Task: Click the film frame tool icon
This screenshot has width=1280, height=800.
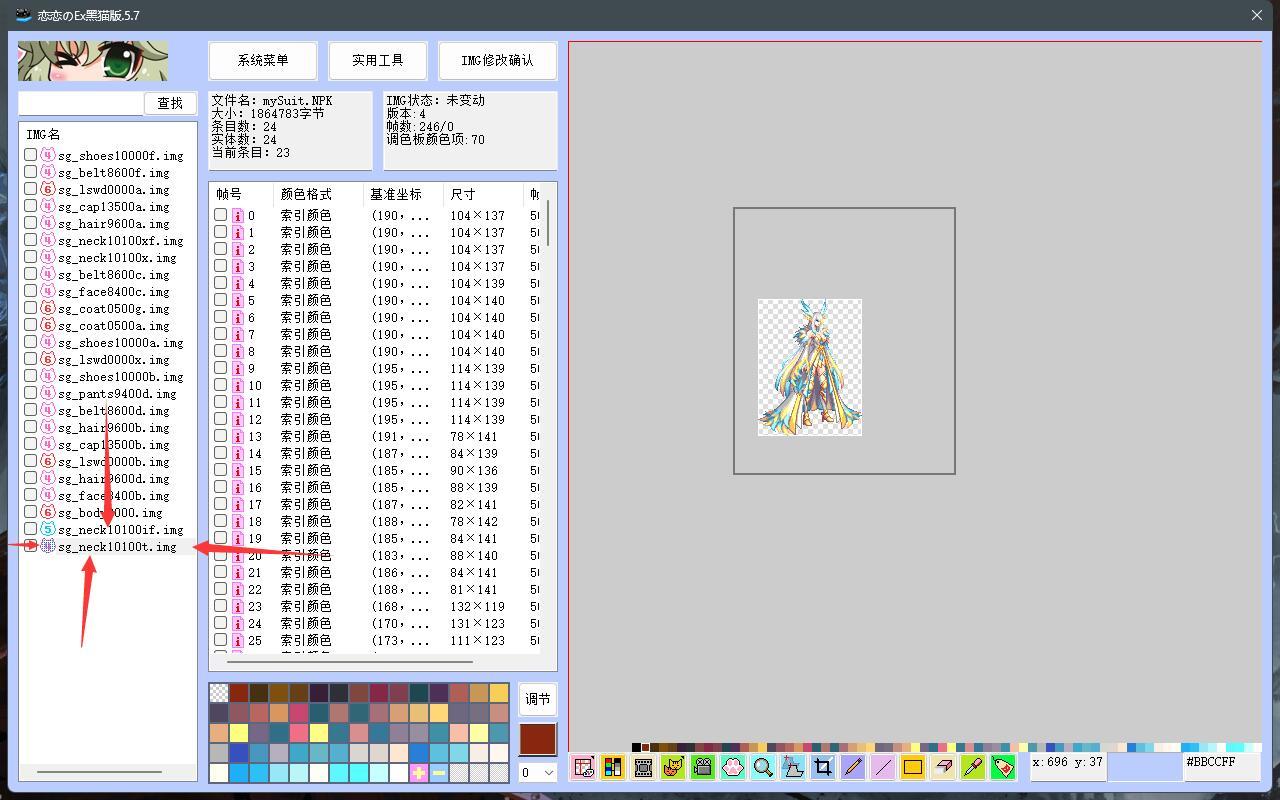Action: click(643, 767)
